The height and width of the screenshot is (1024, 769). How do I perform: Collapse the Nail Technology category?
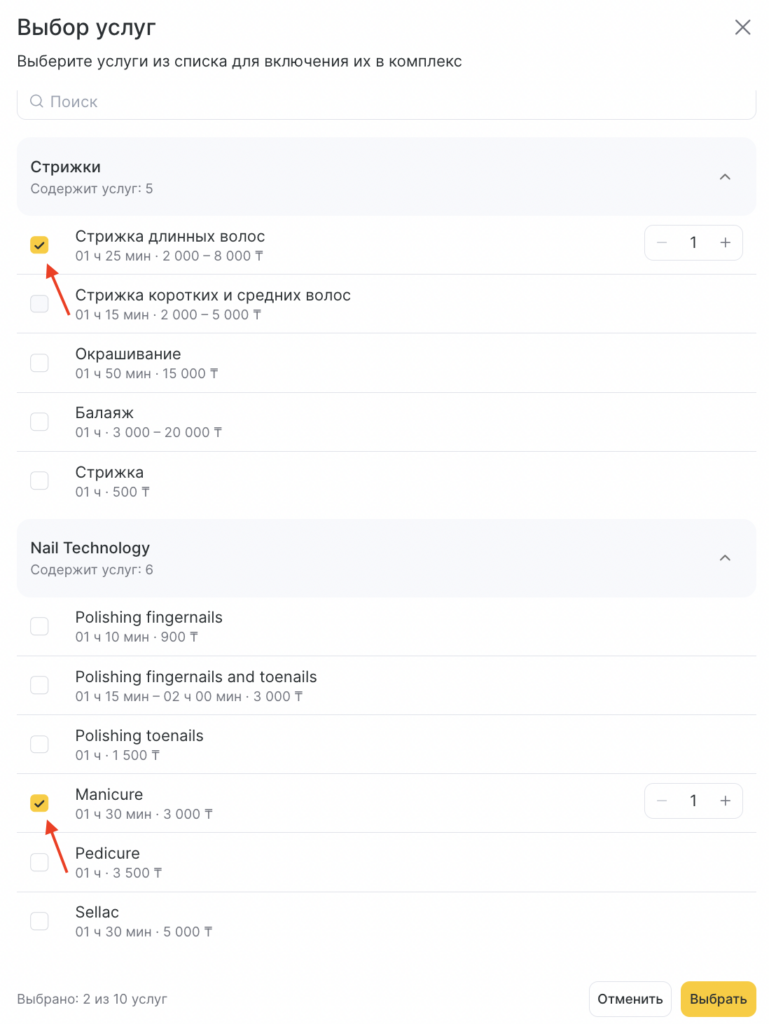(x=725, y=558)
